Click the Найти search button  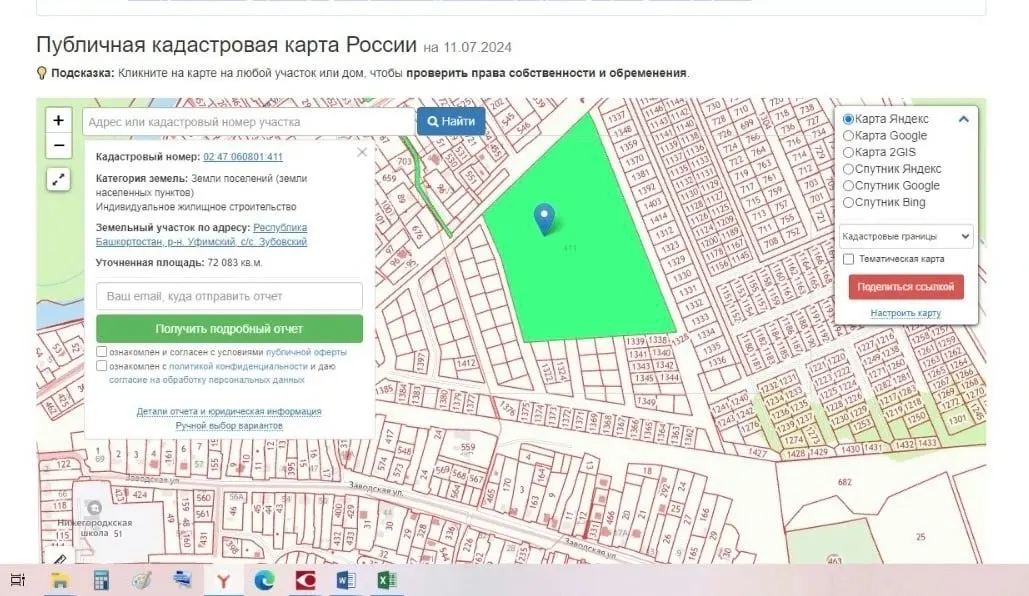pos(451,121)
